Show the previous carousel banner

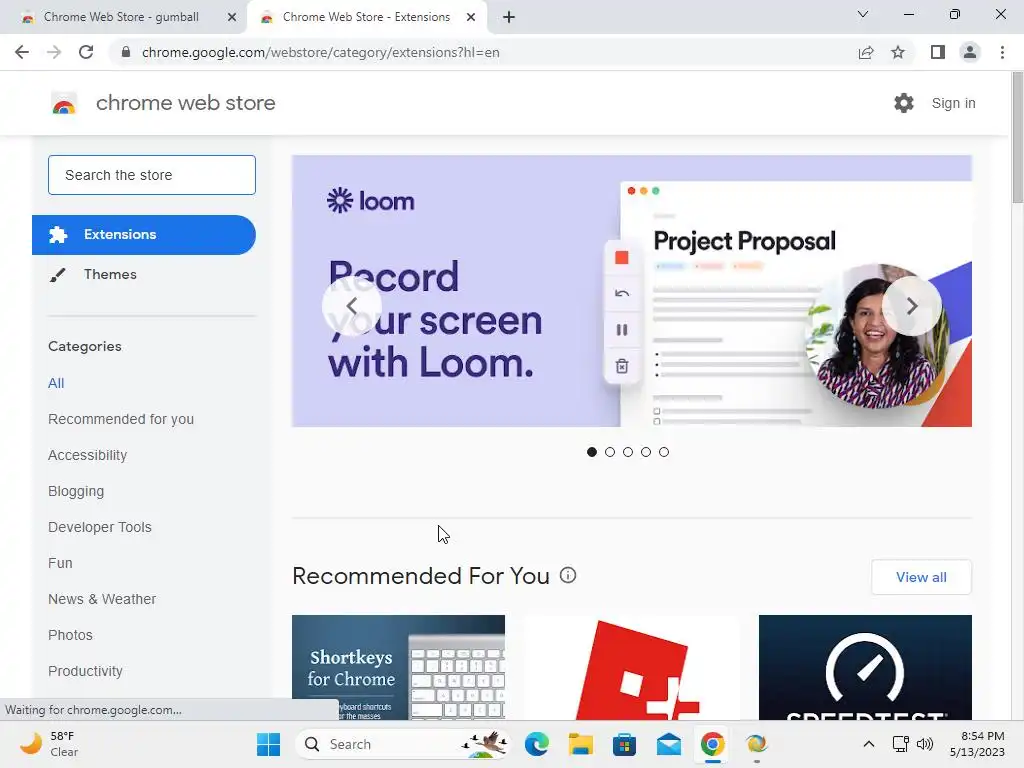(x=352, y=306)
